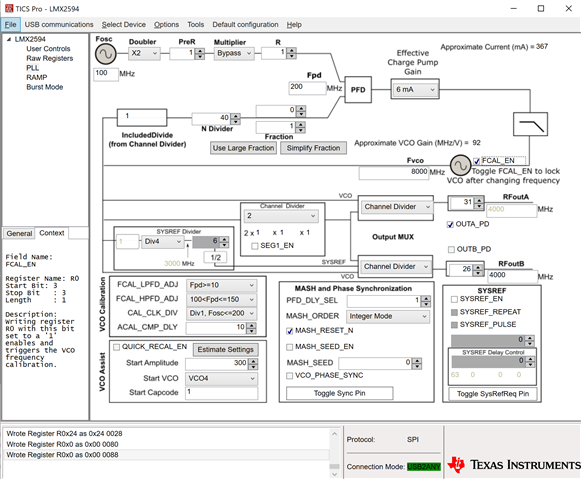Viewport: 581px width, 479px height.
Task: Open the FCAL_LPFD_ADJ dropdown
Action: point(221,285)
